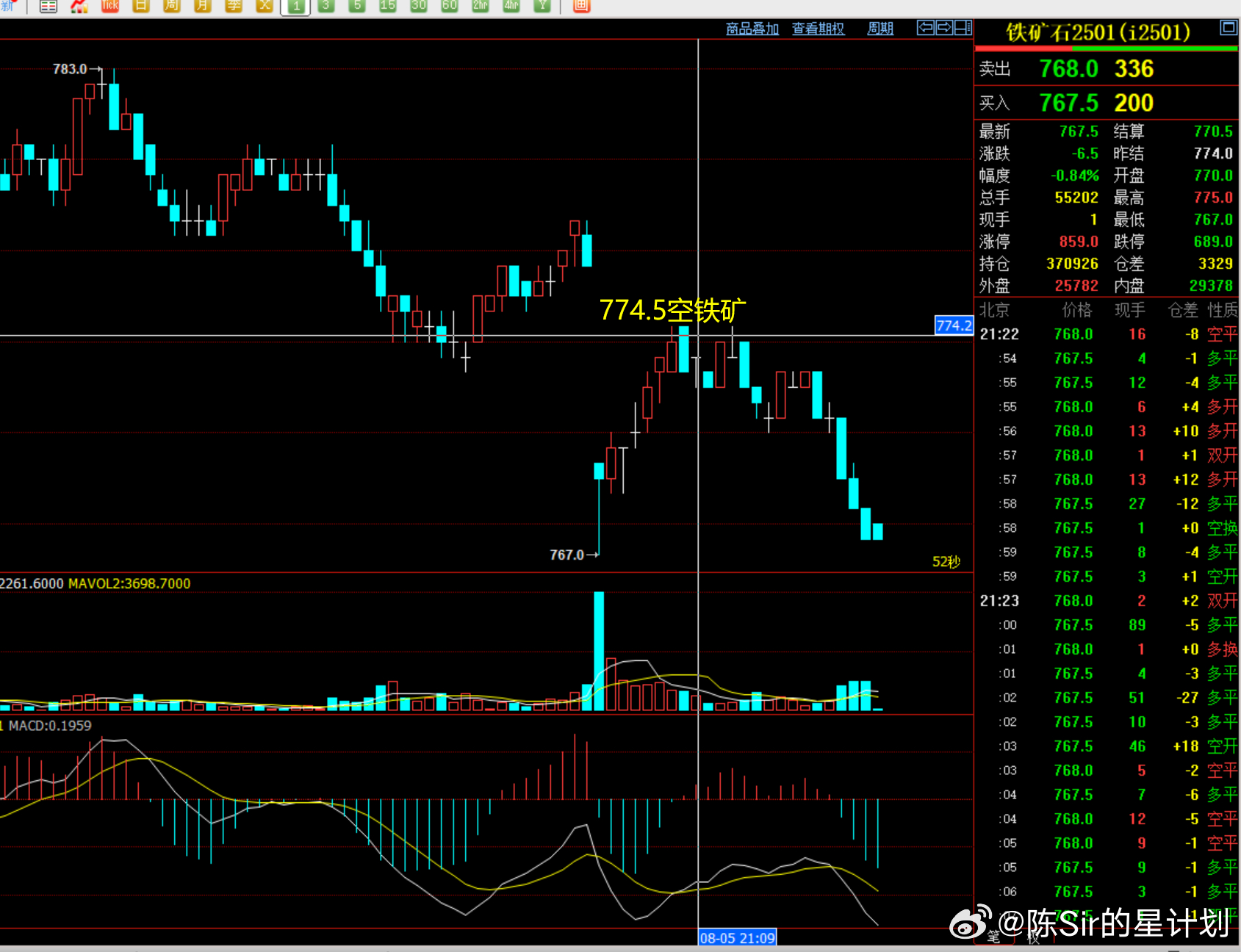Select the 3-minute chart period
This screenshot has width=1241, height=952.
click(x=326, y=6)
